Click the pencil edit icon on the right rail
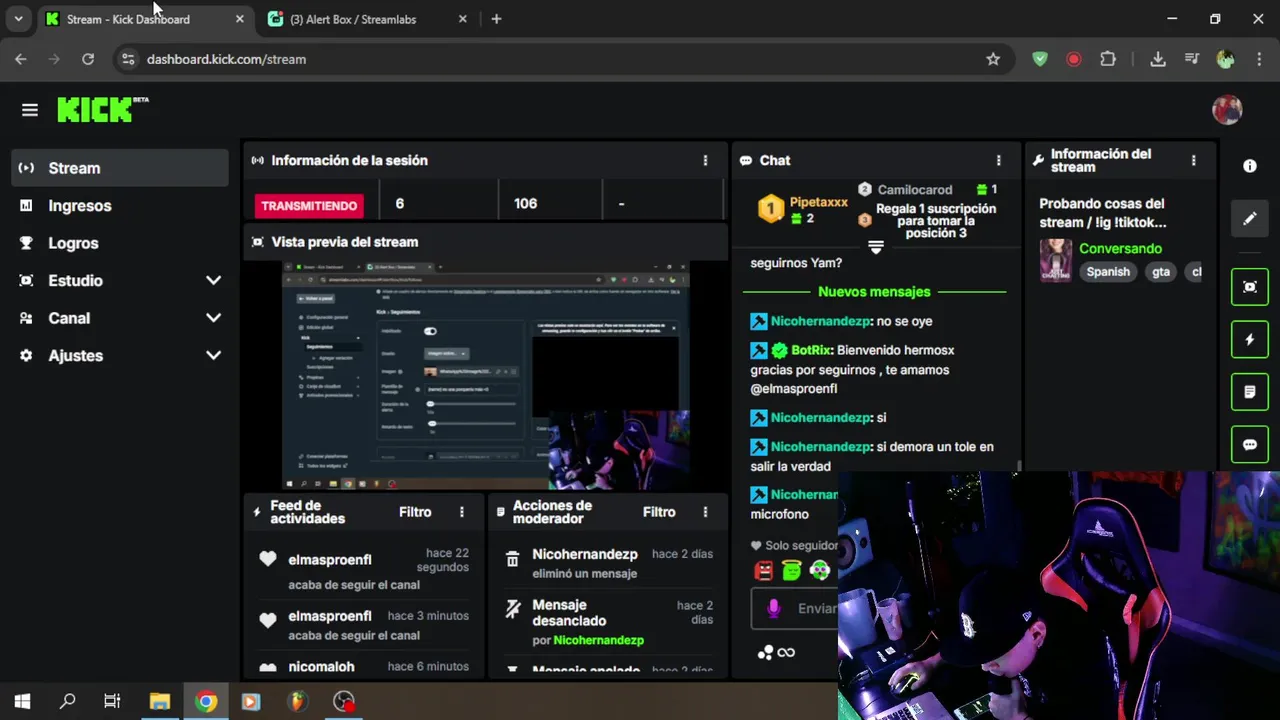 pos(1249,218)
